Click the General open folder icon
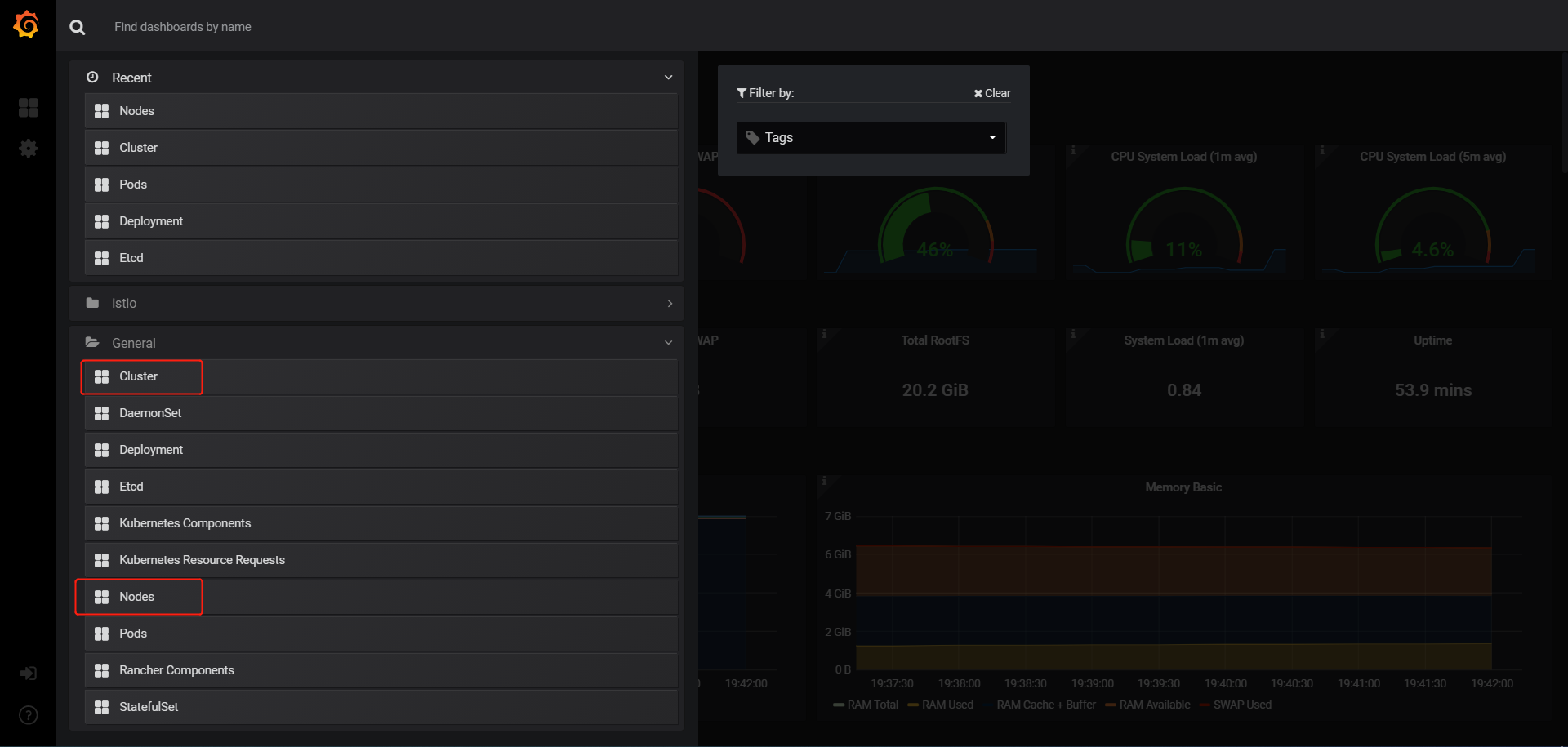Viewport: 1568px width, 747px height. click(92, 342)
